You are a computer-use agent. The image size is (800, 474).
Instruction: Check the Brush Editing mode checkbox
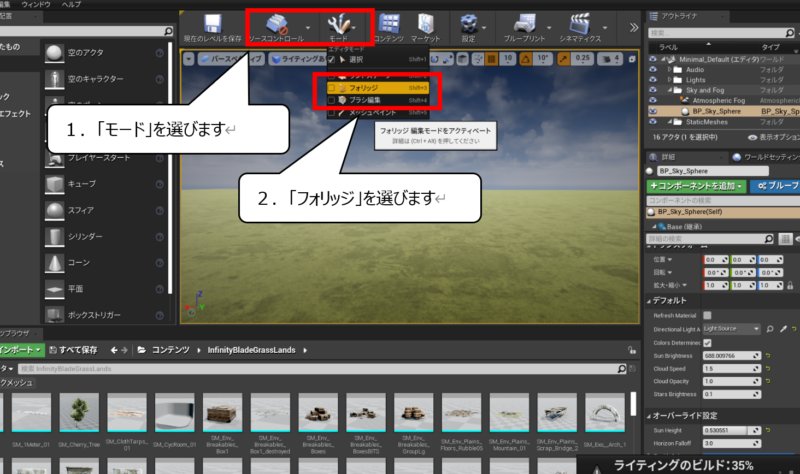[x=331, y=100]
